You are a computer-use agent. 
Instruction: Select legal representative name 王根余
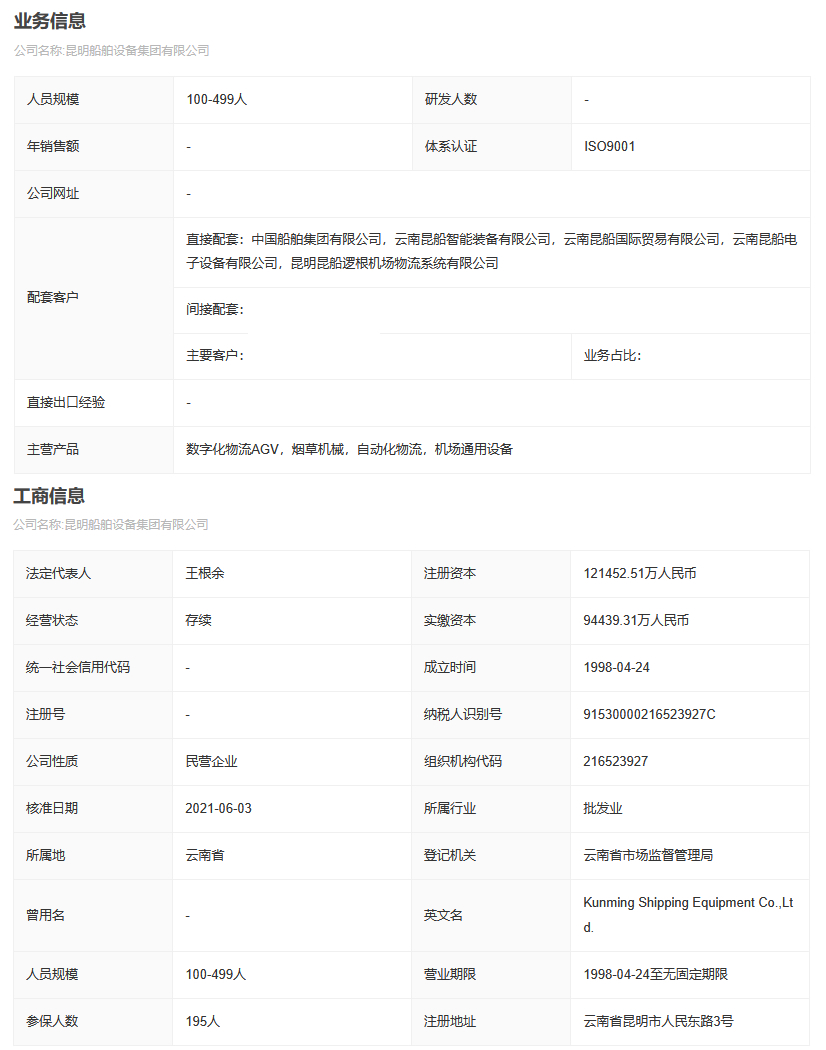[x=205, y=574]
